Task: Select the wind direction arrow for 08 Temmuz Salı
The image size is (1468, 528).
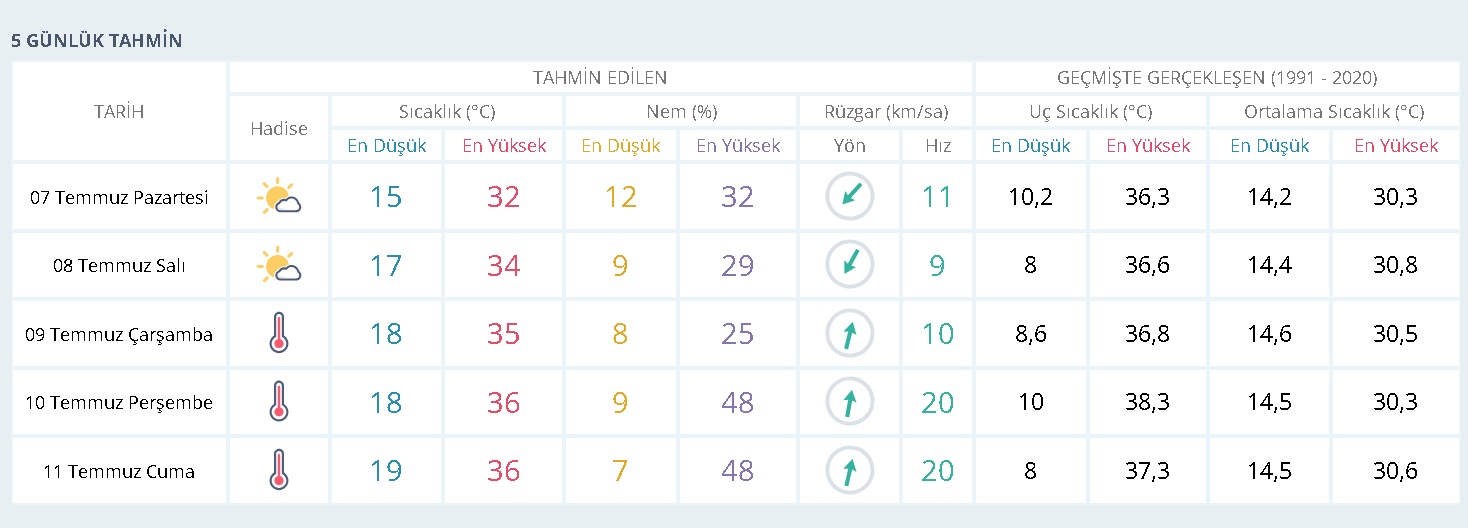Action: (x=849, y=266)
